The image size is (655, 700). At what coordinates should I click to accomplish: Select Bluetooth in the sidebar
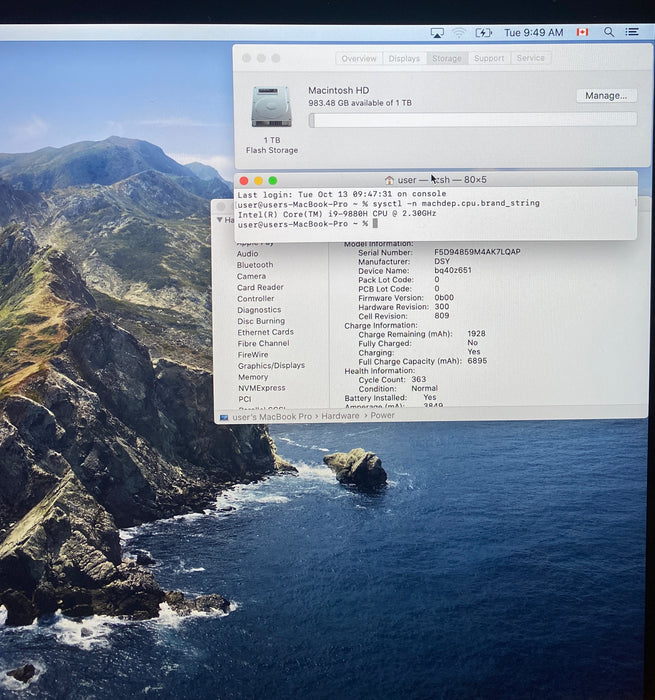tap(255, 265)
